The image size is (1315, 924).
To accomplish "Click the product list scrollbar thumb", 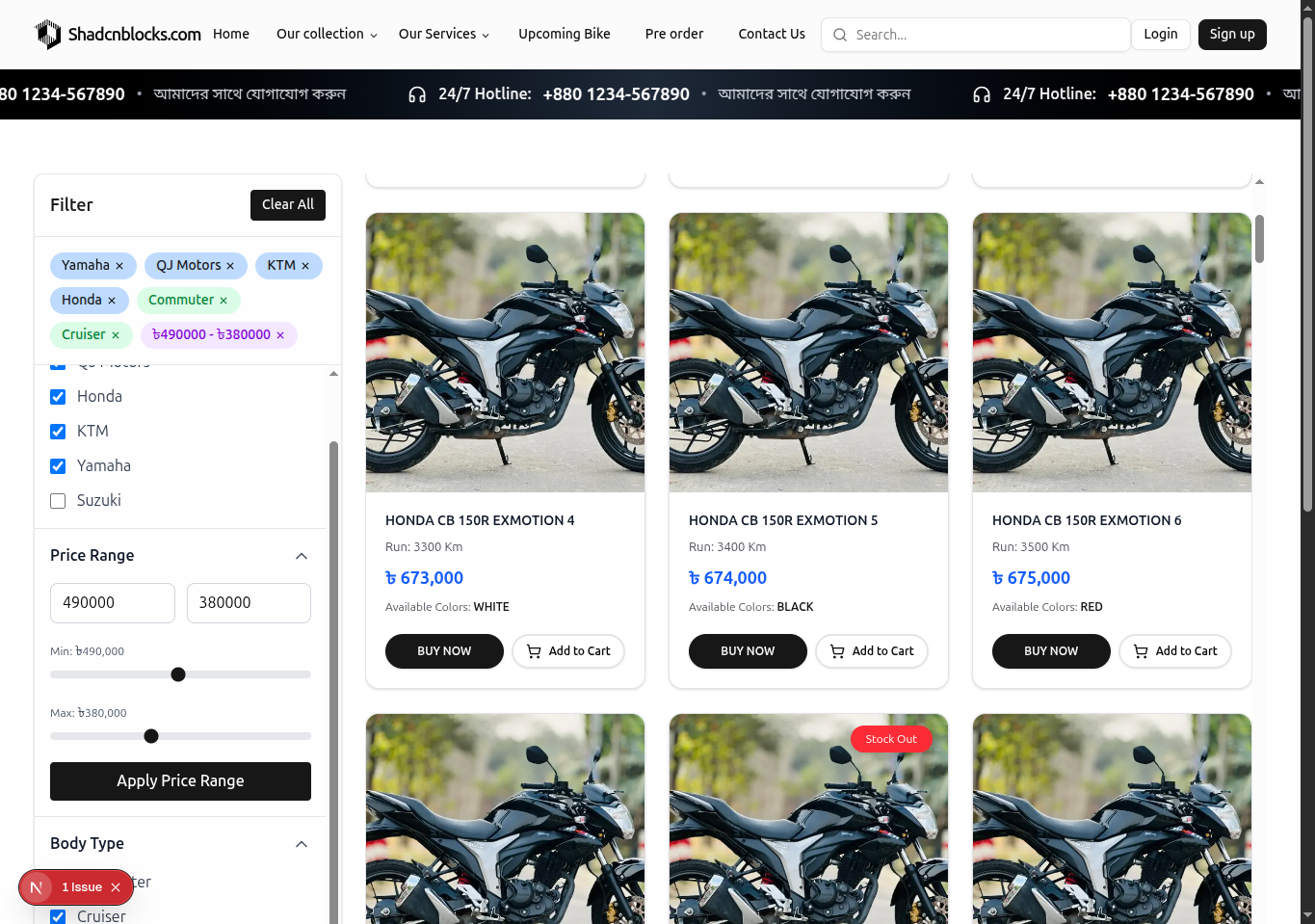I will (1259, 238).
